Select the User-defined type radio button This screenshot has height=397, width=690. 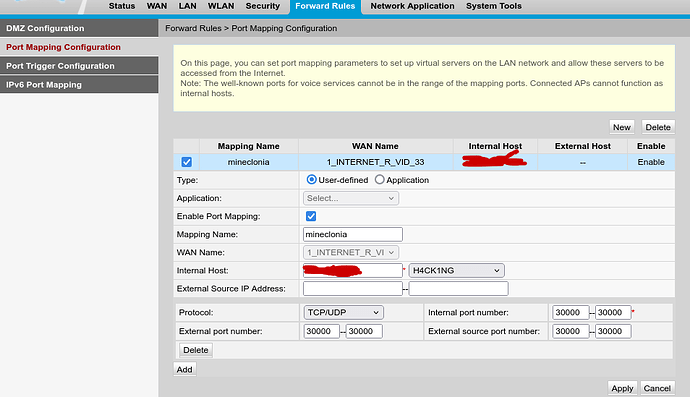click(x=312, y=180)
